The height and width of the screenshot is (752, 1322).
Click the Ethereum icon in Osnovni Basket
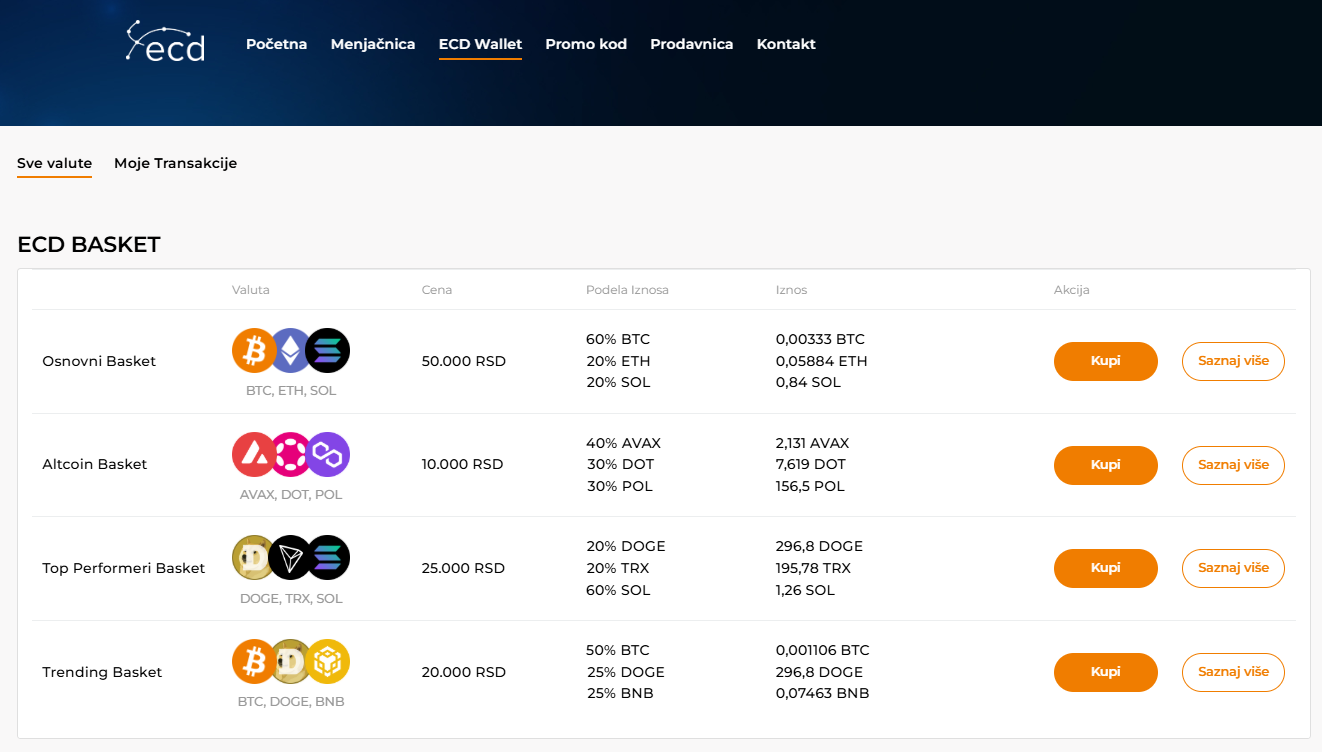(x=291, y=351)
